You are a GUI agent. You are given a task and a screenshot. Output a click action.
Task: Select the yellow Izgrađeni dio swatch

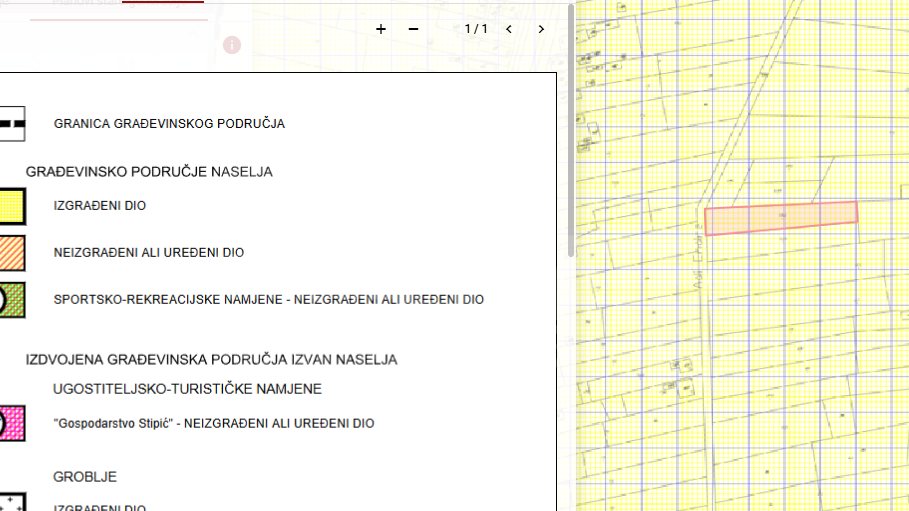[12, 206]
